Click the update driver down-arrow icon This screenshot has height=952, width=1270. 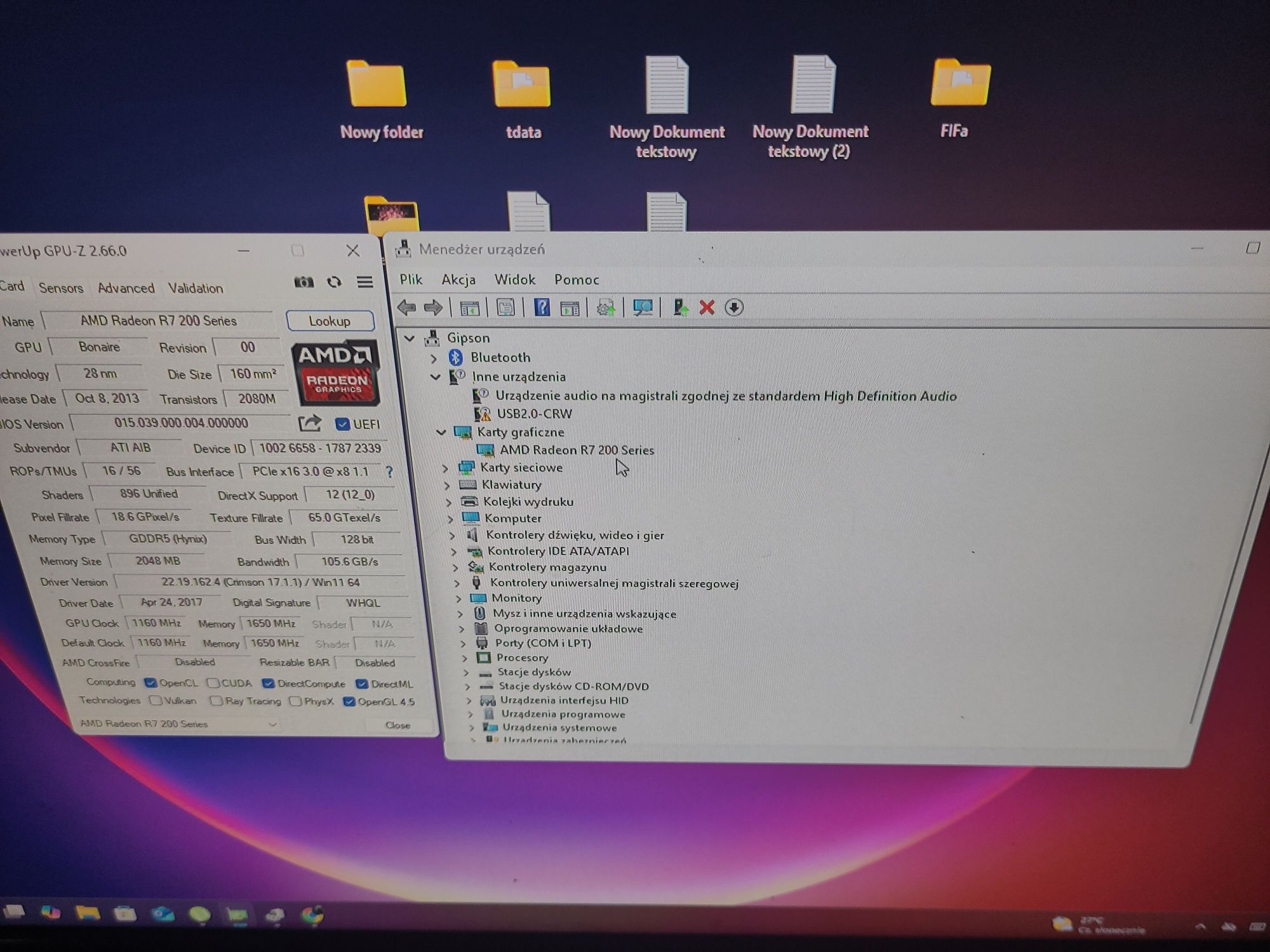[x=734, y=308]
